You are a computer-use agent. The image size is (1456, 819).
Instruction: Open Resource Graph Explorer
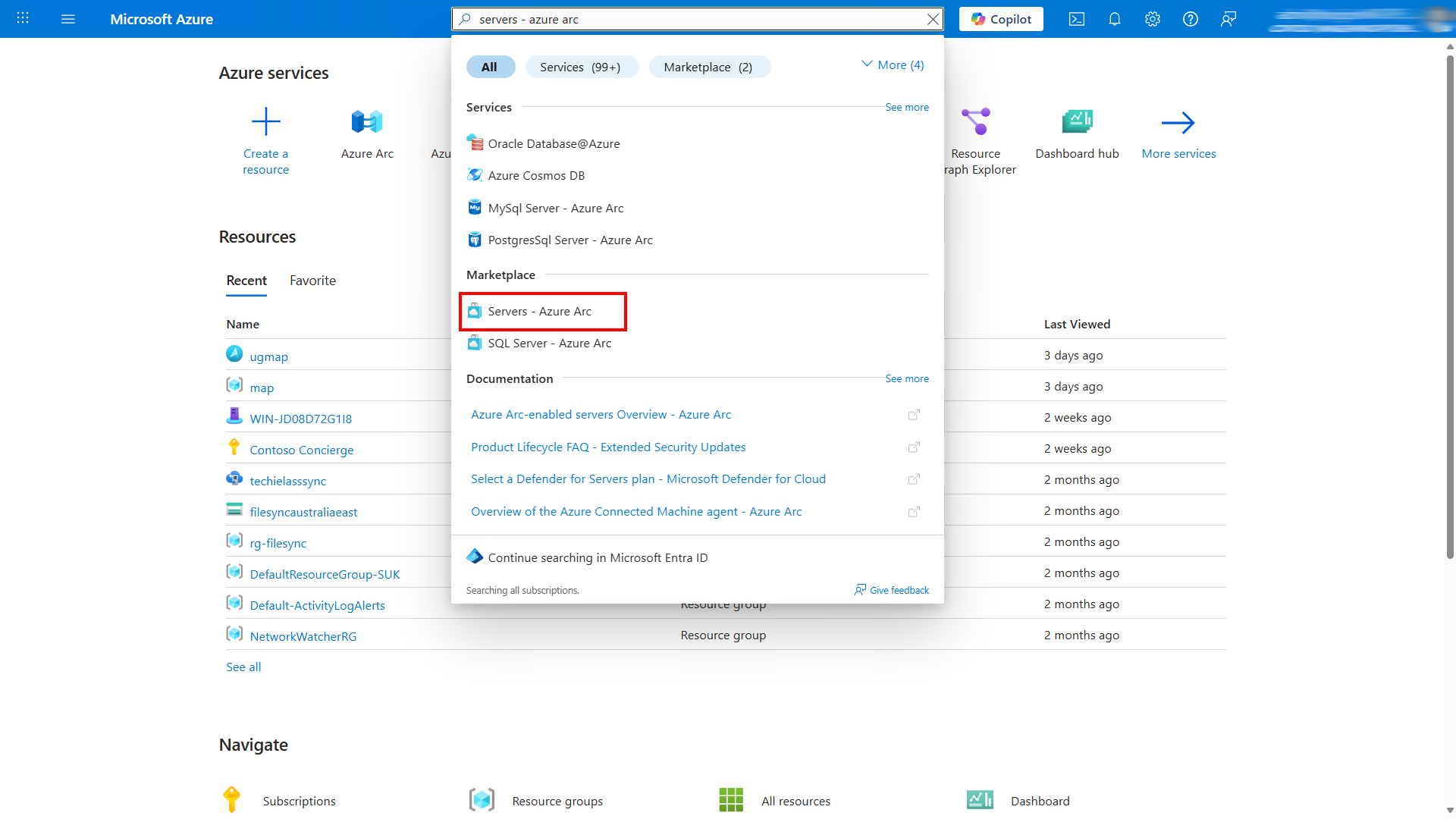coord(976,136)
